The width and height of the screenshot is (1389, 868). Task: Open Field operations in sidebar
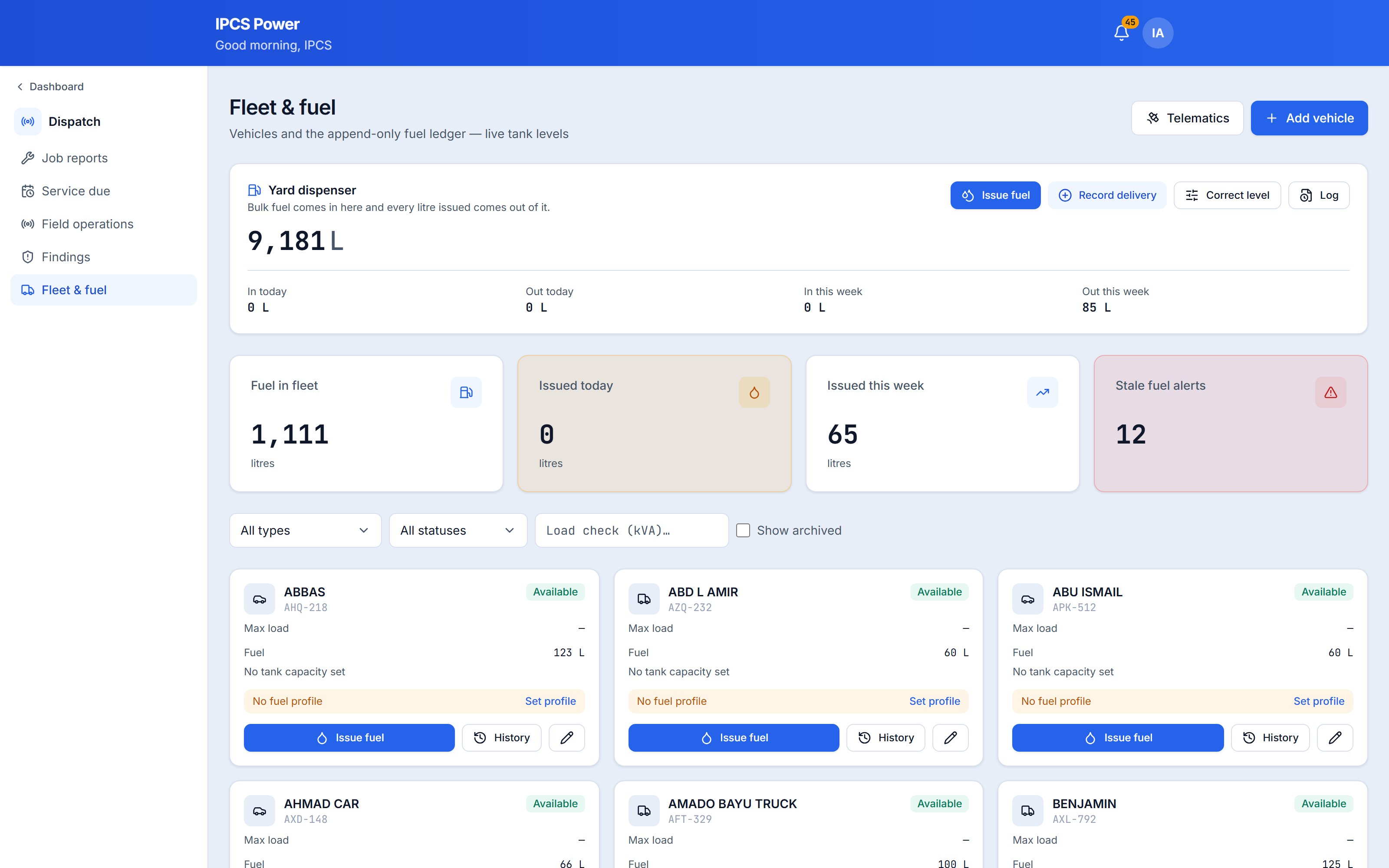pos(103,224)
